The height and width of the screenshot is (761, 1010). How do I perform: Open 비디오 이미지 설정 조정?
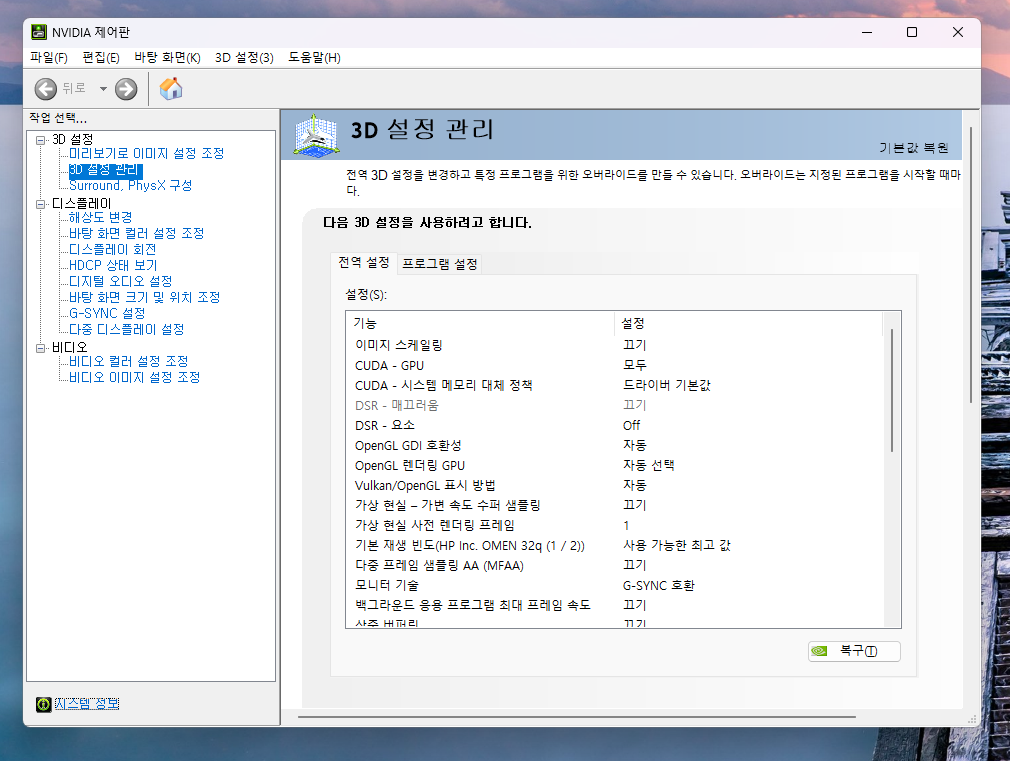(135, 378)
